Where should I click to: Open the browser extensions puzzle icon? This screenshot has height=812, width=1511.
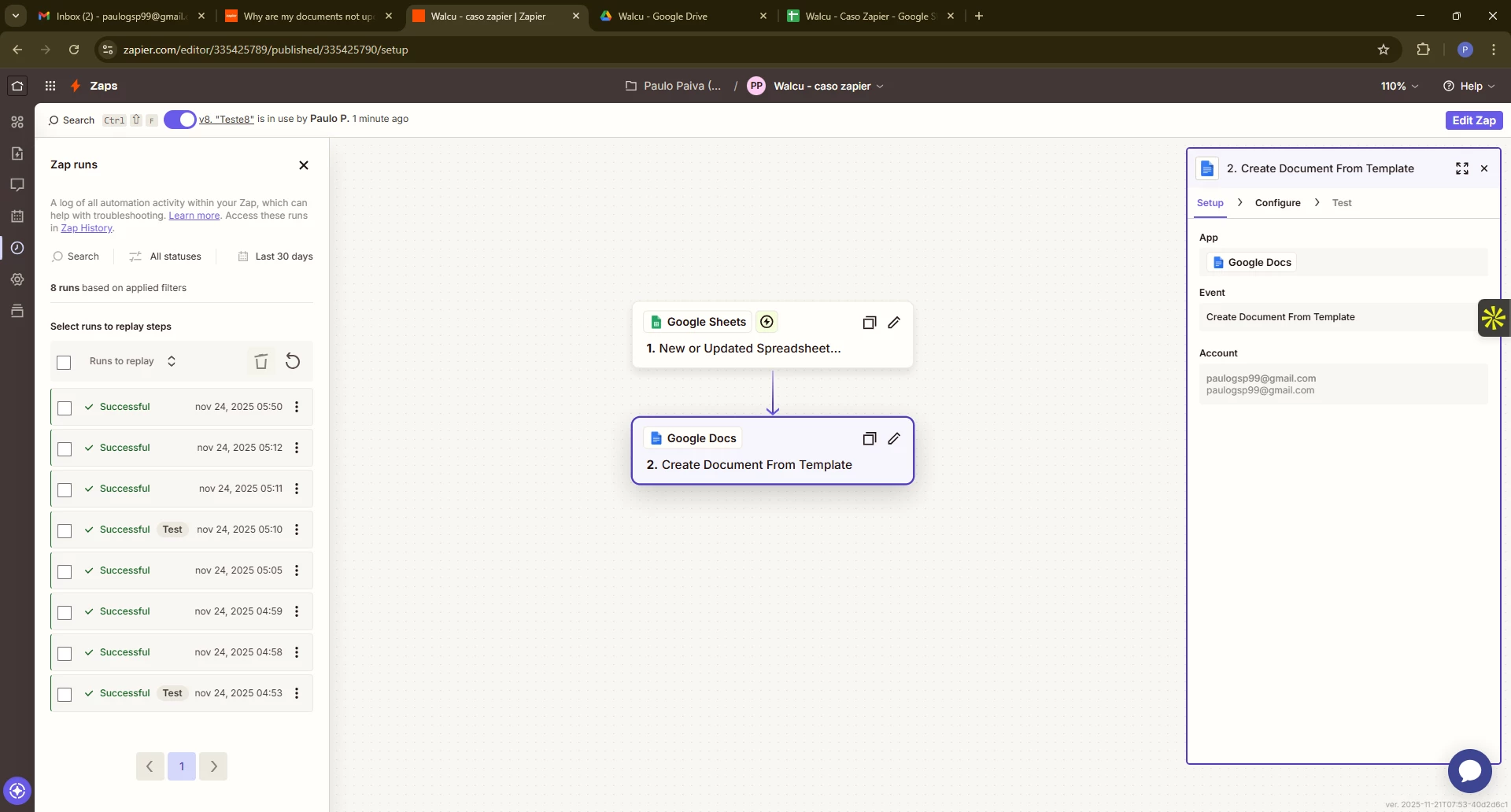pos(1423,50)
